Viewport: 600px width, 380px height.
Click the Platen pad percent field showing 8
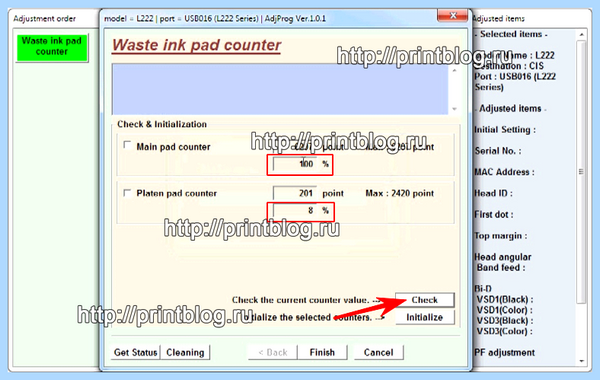click(295, 211)
